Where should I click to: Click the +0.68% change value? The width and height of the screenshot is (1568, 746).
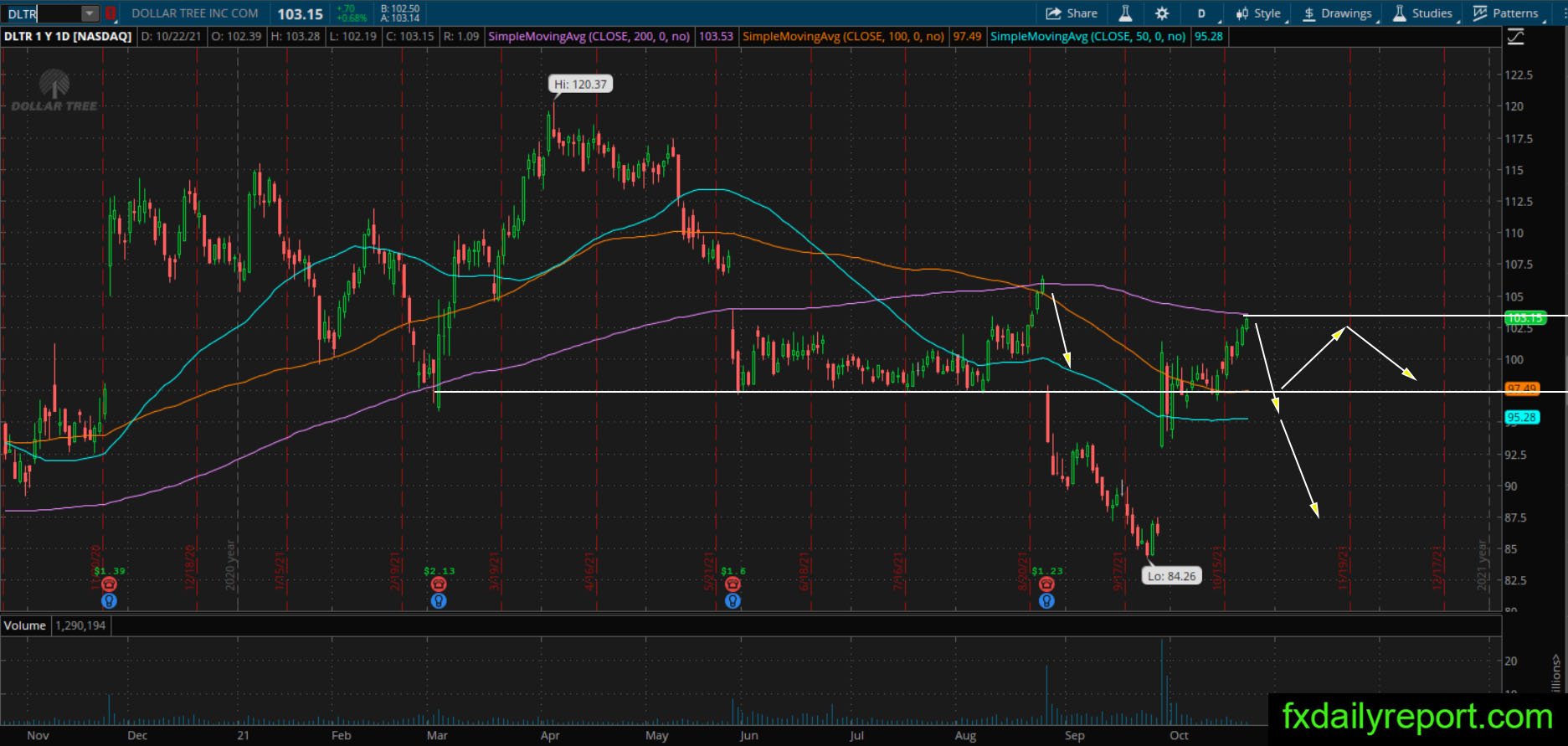[x=352, y=18]
